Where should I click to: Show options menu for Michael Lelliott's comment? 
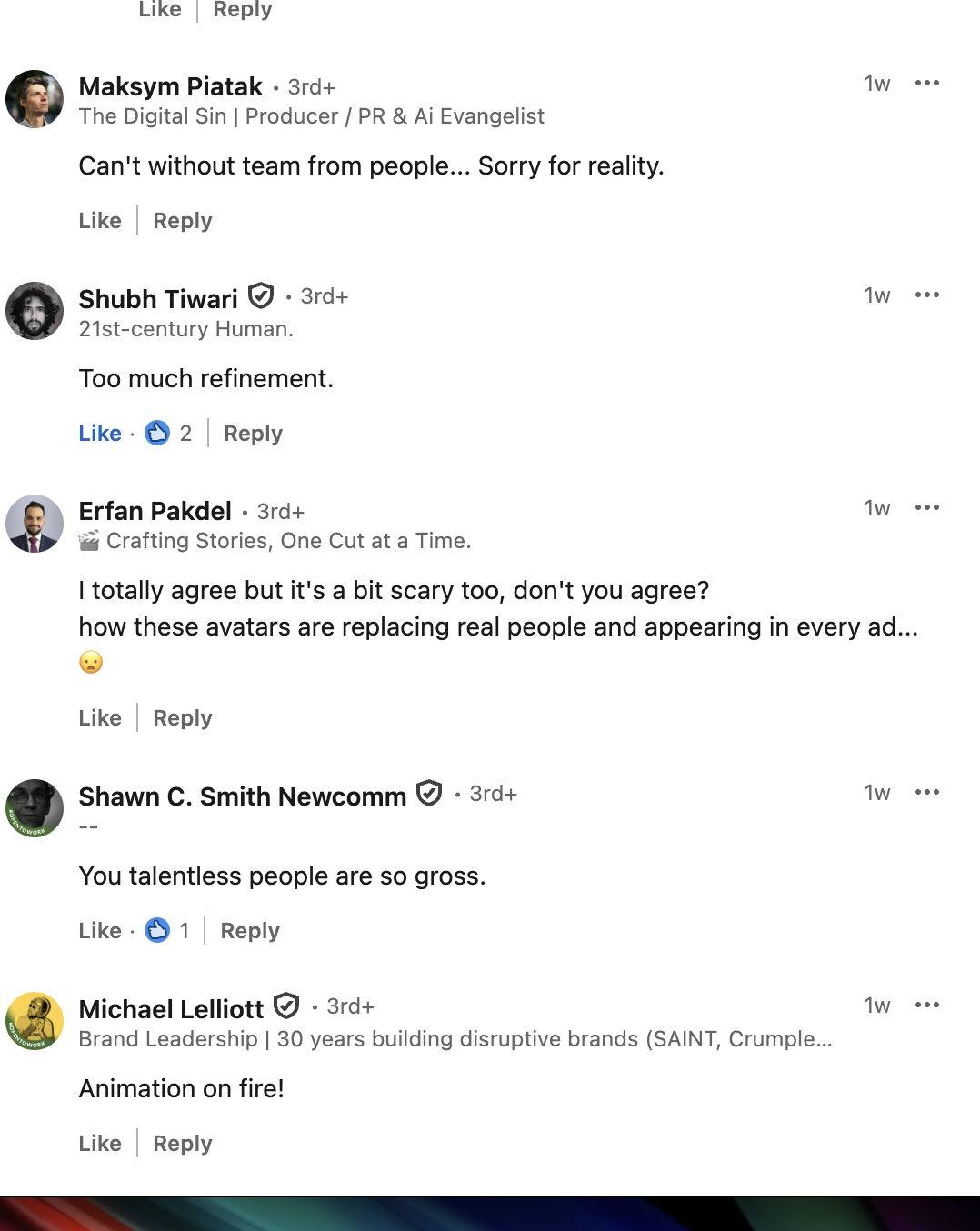(927, 1006)
